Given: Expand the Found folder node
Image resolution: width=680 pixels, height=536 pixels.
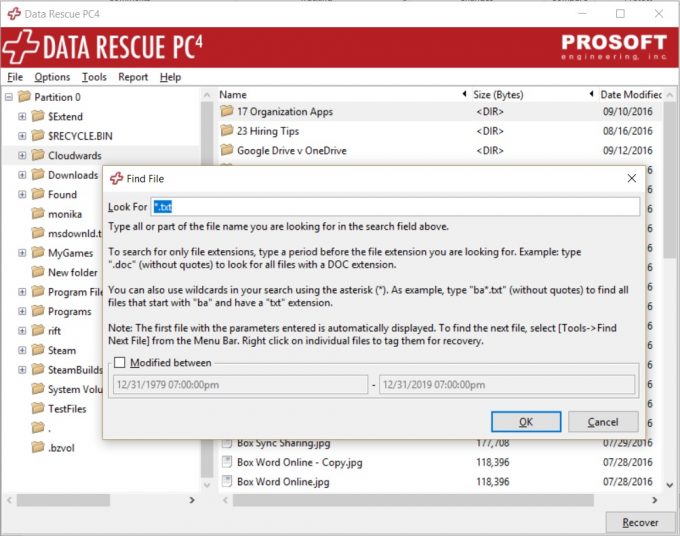Looking at the screenshot, I should click(22, 194).
